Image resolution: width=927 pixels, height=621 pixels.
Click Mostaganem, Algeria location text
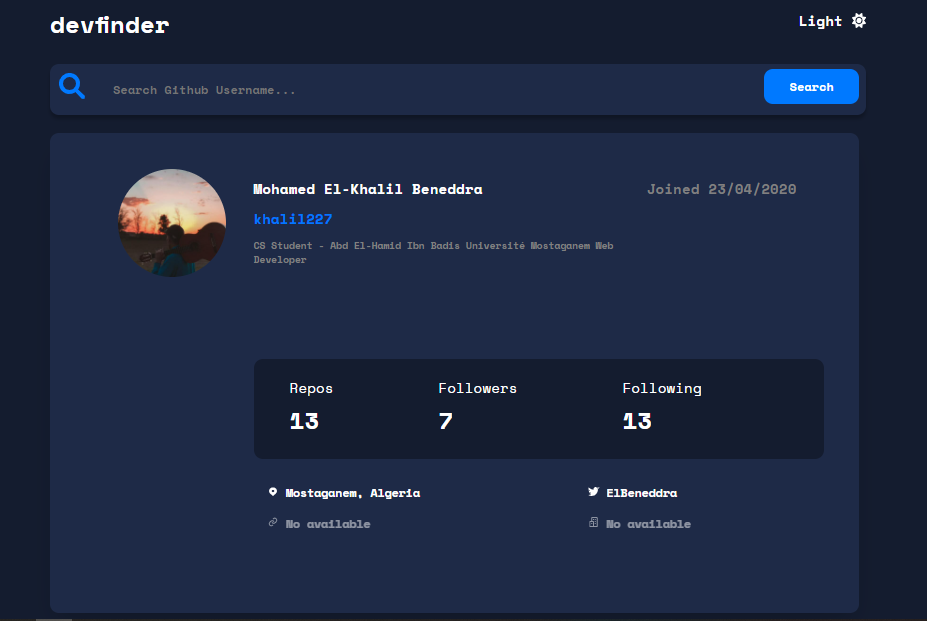click(351, 492)
